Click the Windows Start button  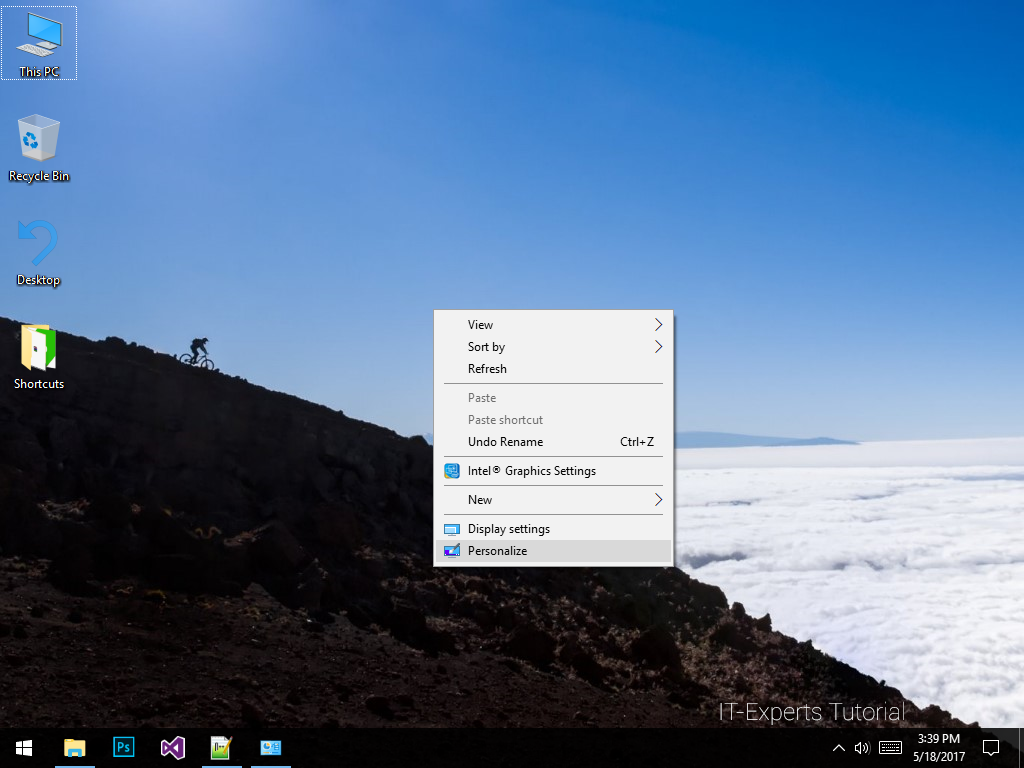tap(24, 747)
